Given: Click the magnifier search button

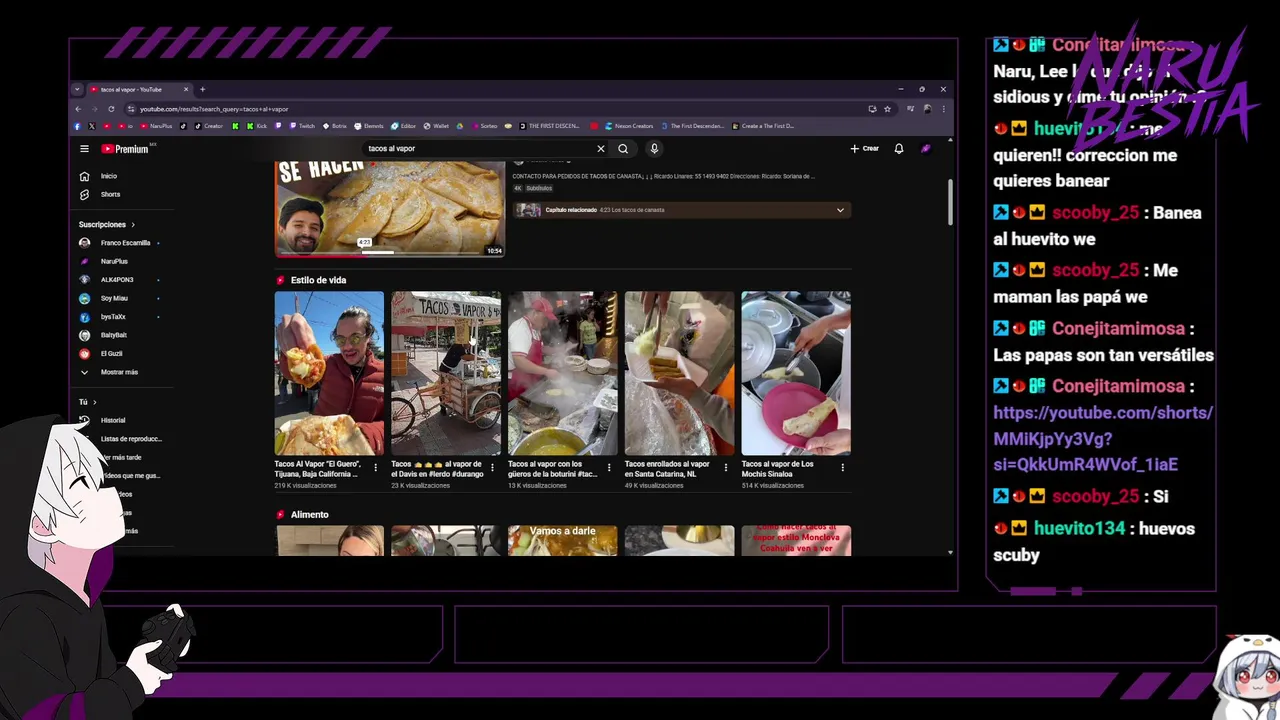Looking at the screenshot, I should 623,149.
